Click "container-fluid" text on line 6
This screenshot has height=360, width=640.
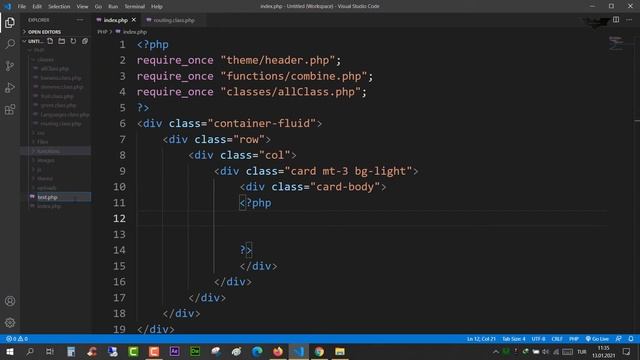point(262,123)
